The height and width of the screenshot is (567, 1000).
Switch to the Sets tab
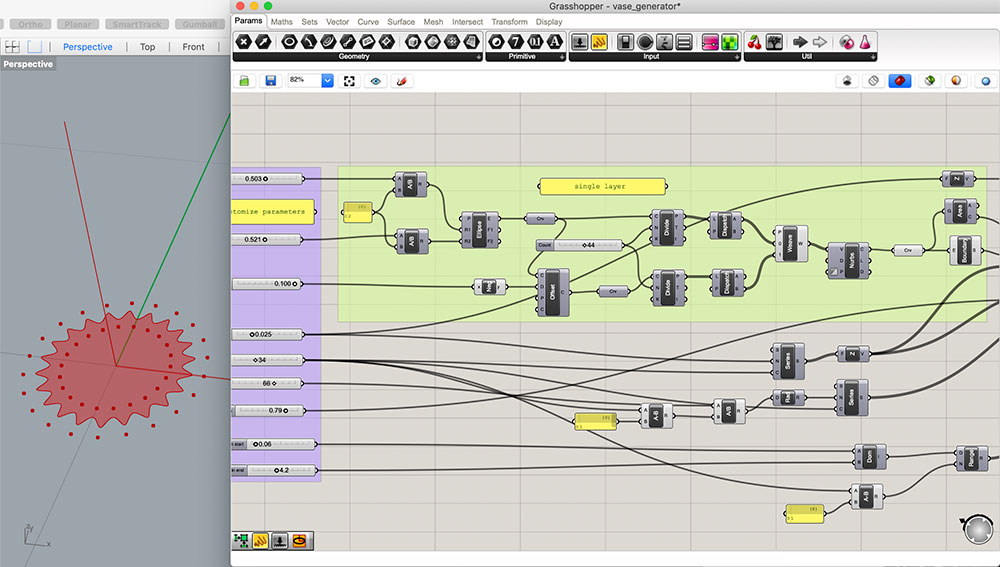[x=309, y=22]
